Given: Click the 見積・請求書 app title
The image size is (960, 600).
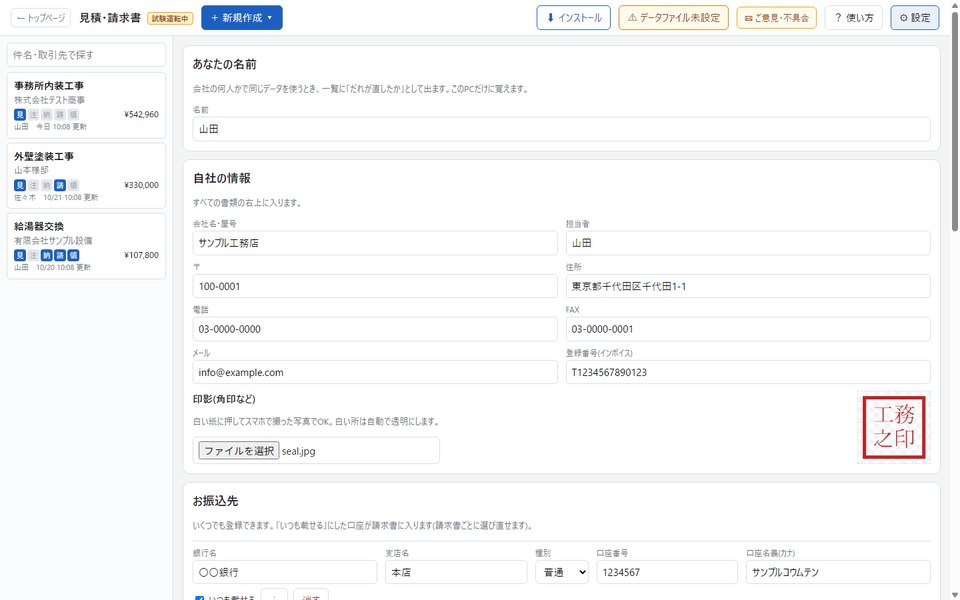Looking at the screenshot, I should (x=110, y=18).
